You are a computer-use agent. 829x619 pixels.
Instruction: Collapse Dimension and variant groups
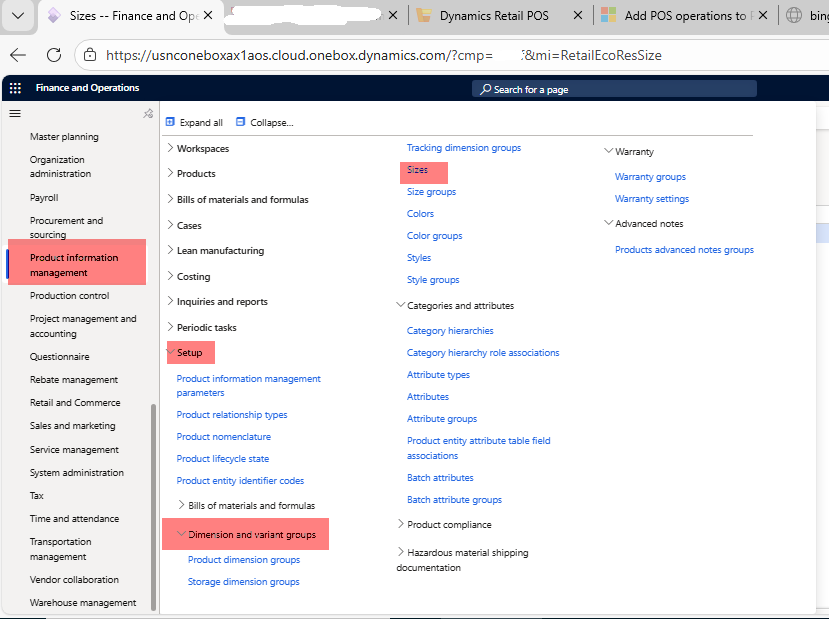181,535
